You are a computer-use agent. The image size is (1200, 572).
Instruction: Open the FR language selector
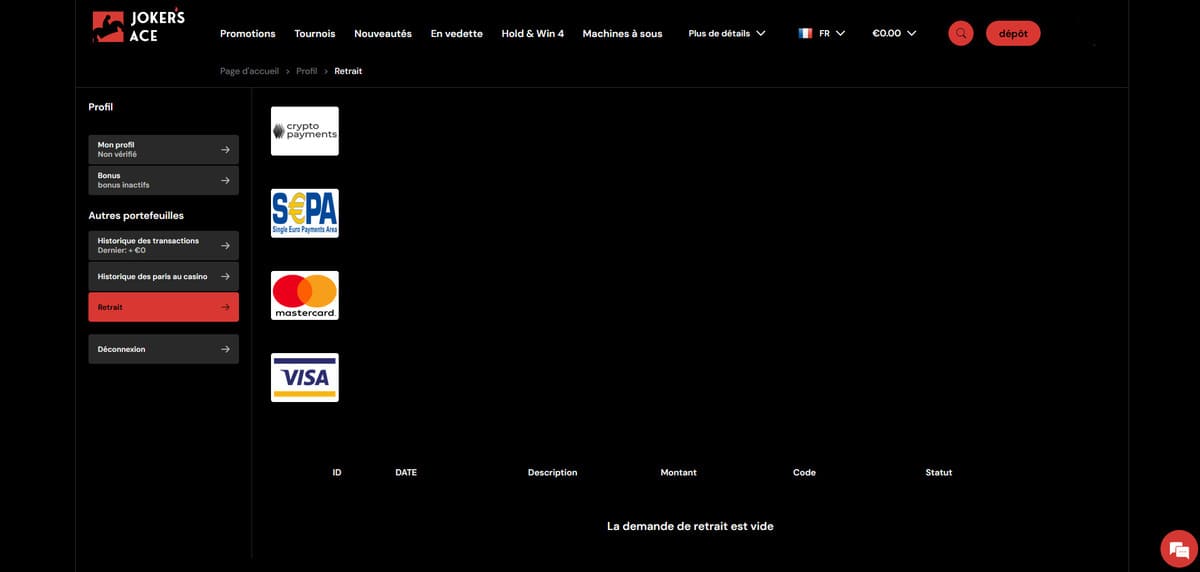[x=832, y=33]
